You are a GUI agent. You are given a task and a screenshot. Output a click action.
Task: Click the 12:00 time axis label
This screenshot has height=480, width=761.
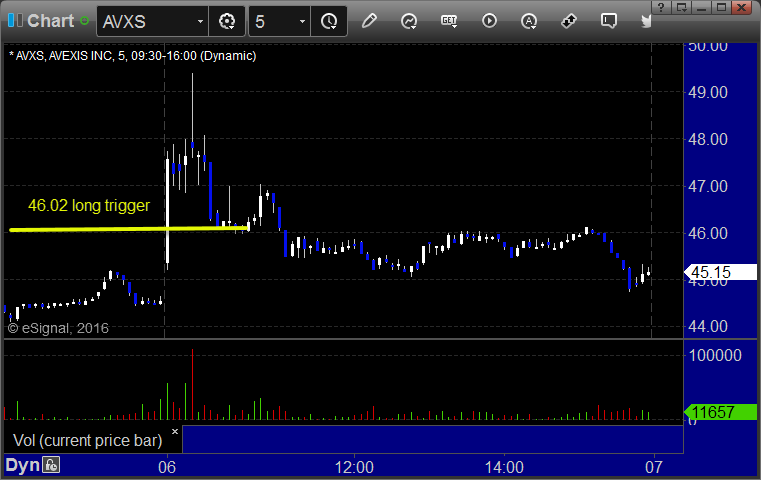pyautogui.click(x=354, y=467)
